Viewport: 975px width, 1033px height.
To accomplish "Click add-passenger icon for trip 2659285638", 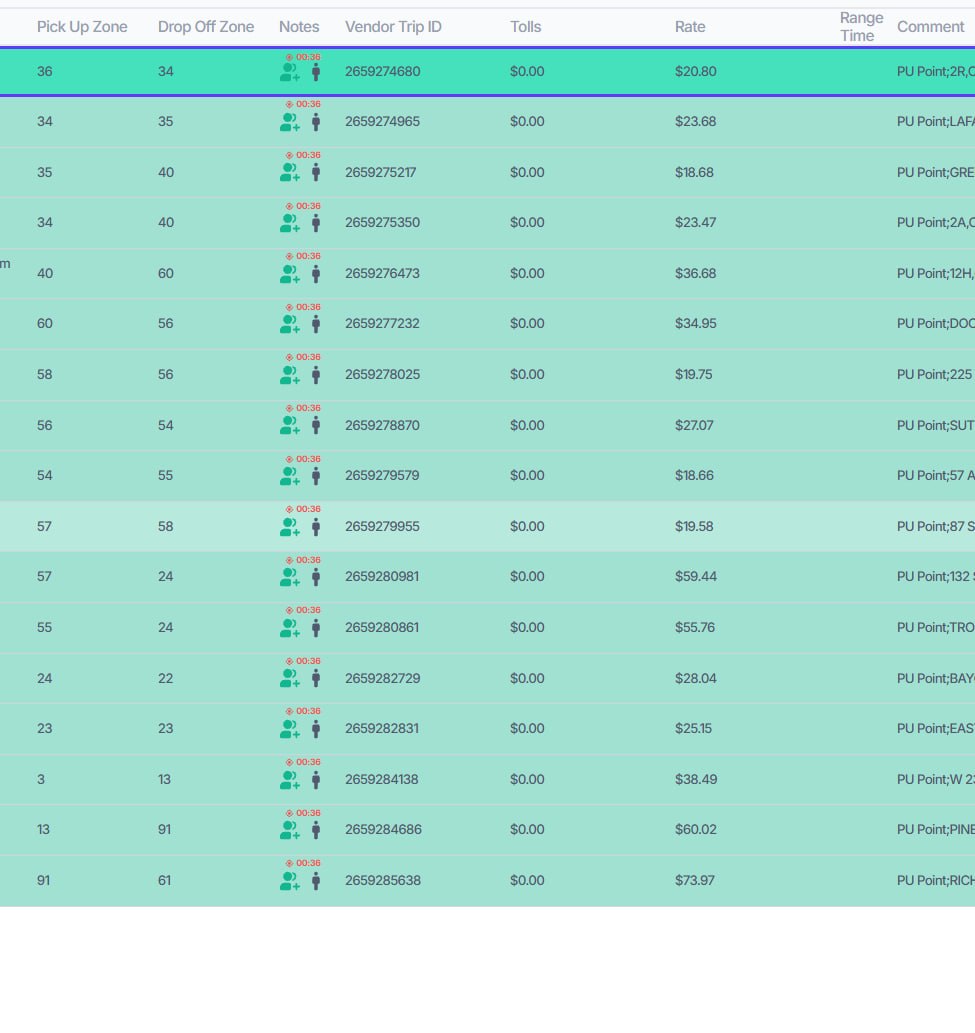I will click(x=290, y=881).
